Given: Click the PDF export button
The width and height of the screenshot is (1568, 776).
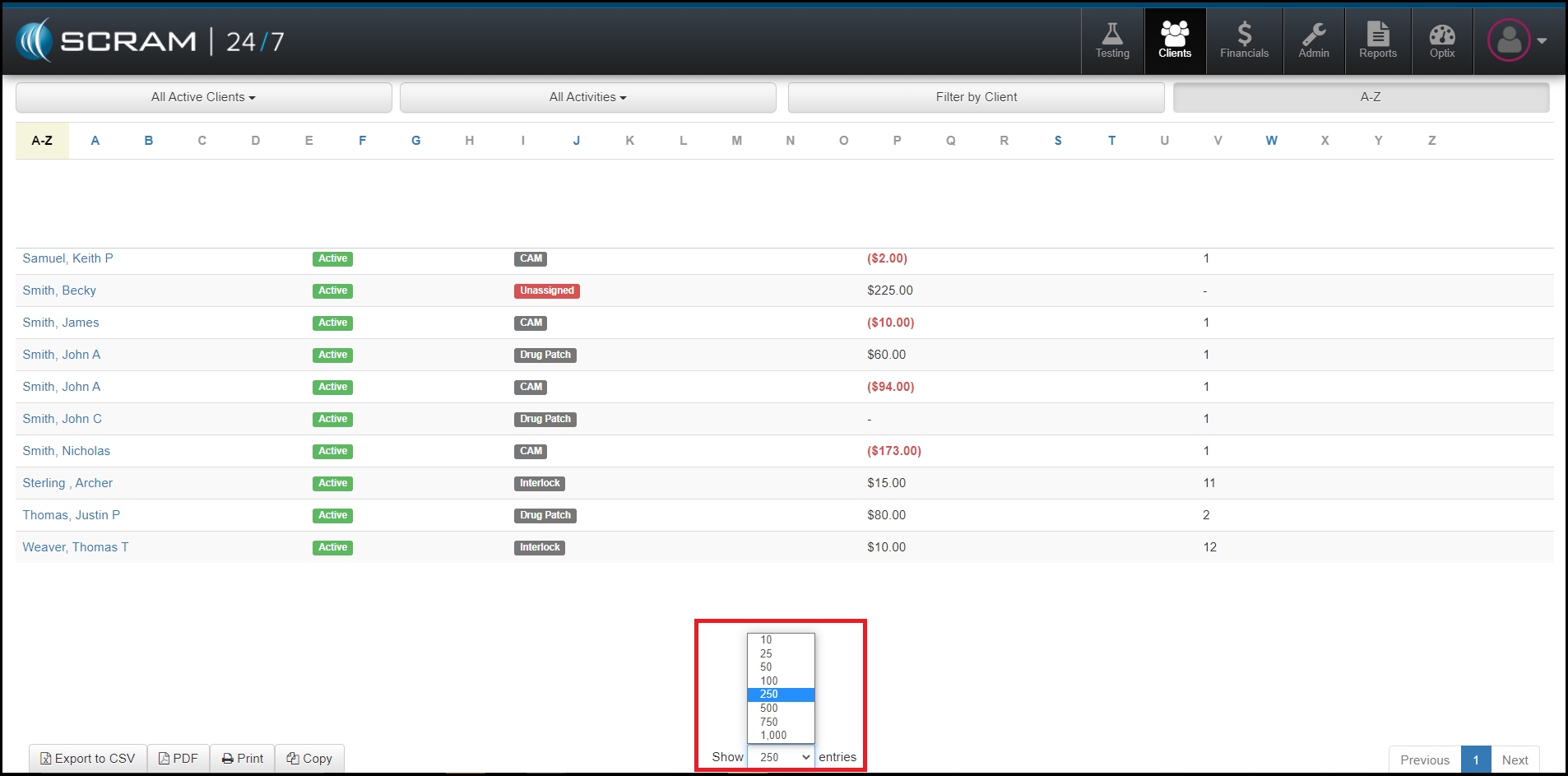Looking at the screenshot, I should 179,759.
